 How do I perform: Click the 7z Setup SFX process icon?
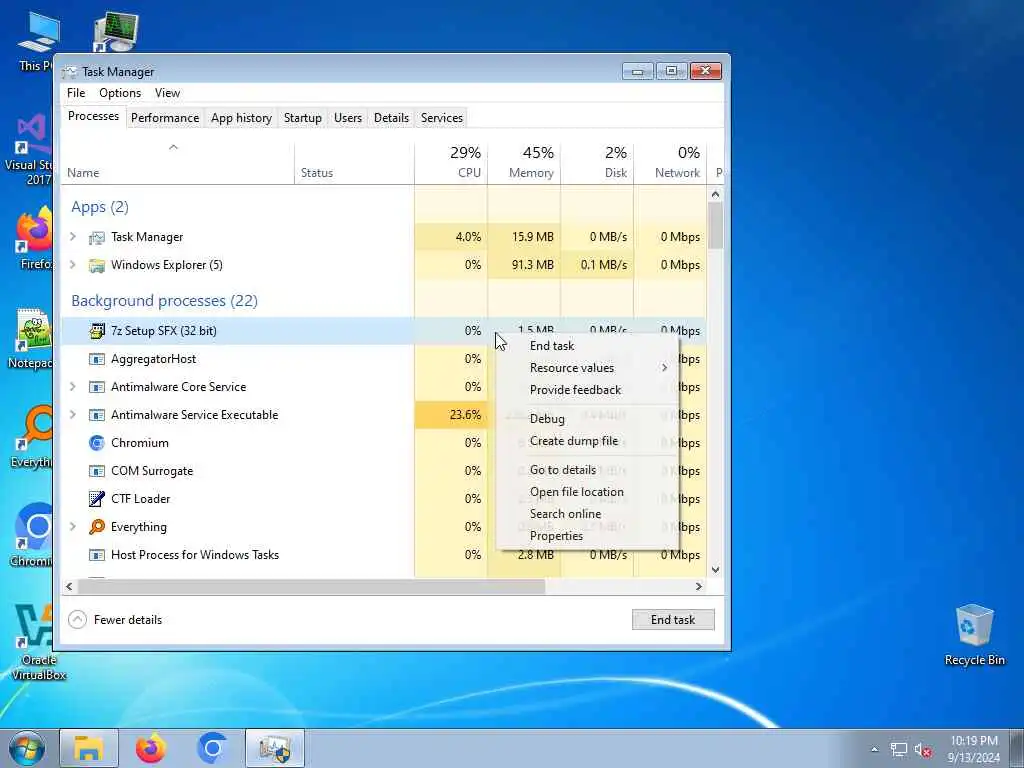pos(97,331)
